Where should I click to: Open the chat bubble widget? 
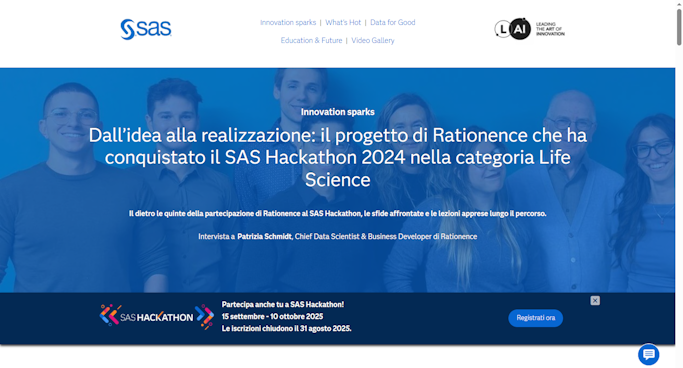649,354
